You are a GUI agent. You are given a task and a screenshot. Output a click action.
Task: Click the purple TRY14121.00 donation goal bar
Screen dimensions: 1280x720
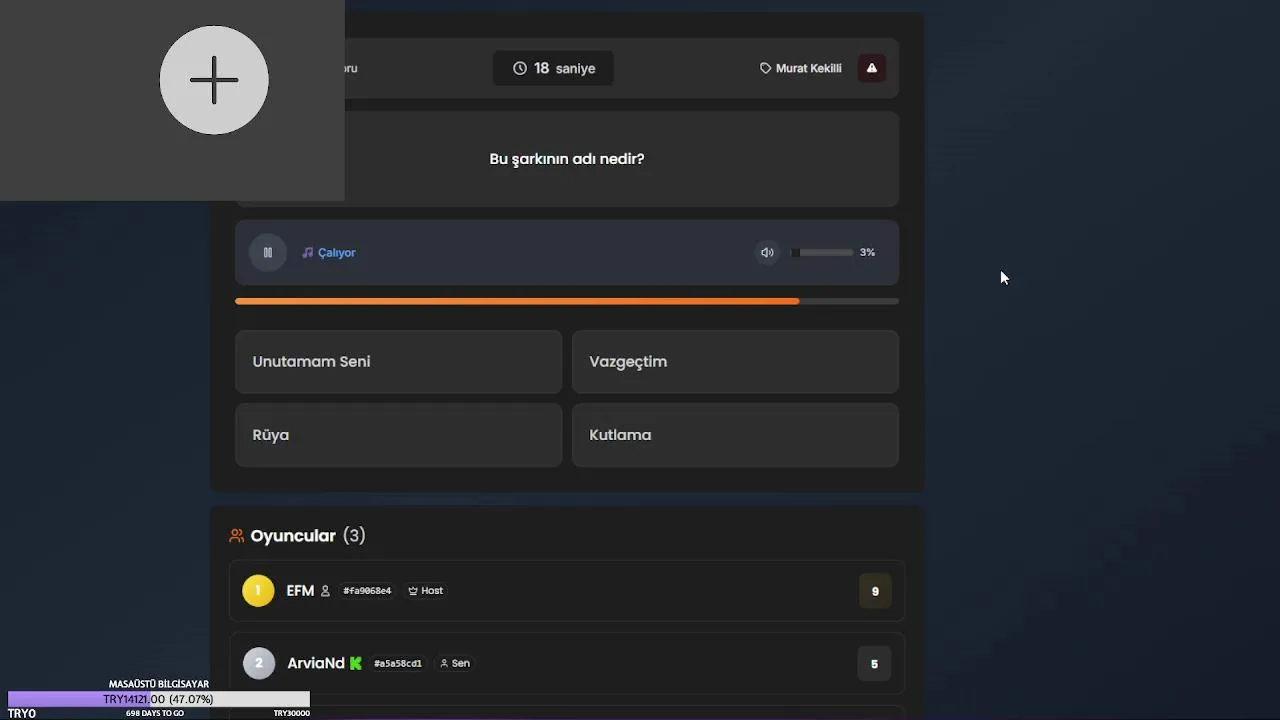pos(159,699)
